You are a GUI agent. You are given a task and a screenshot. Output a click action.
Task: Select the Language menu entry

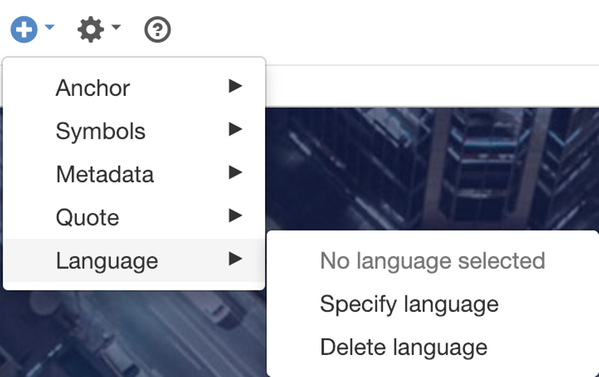coord(134,260)
